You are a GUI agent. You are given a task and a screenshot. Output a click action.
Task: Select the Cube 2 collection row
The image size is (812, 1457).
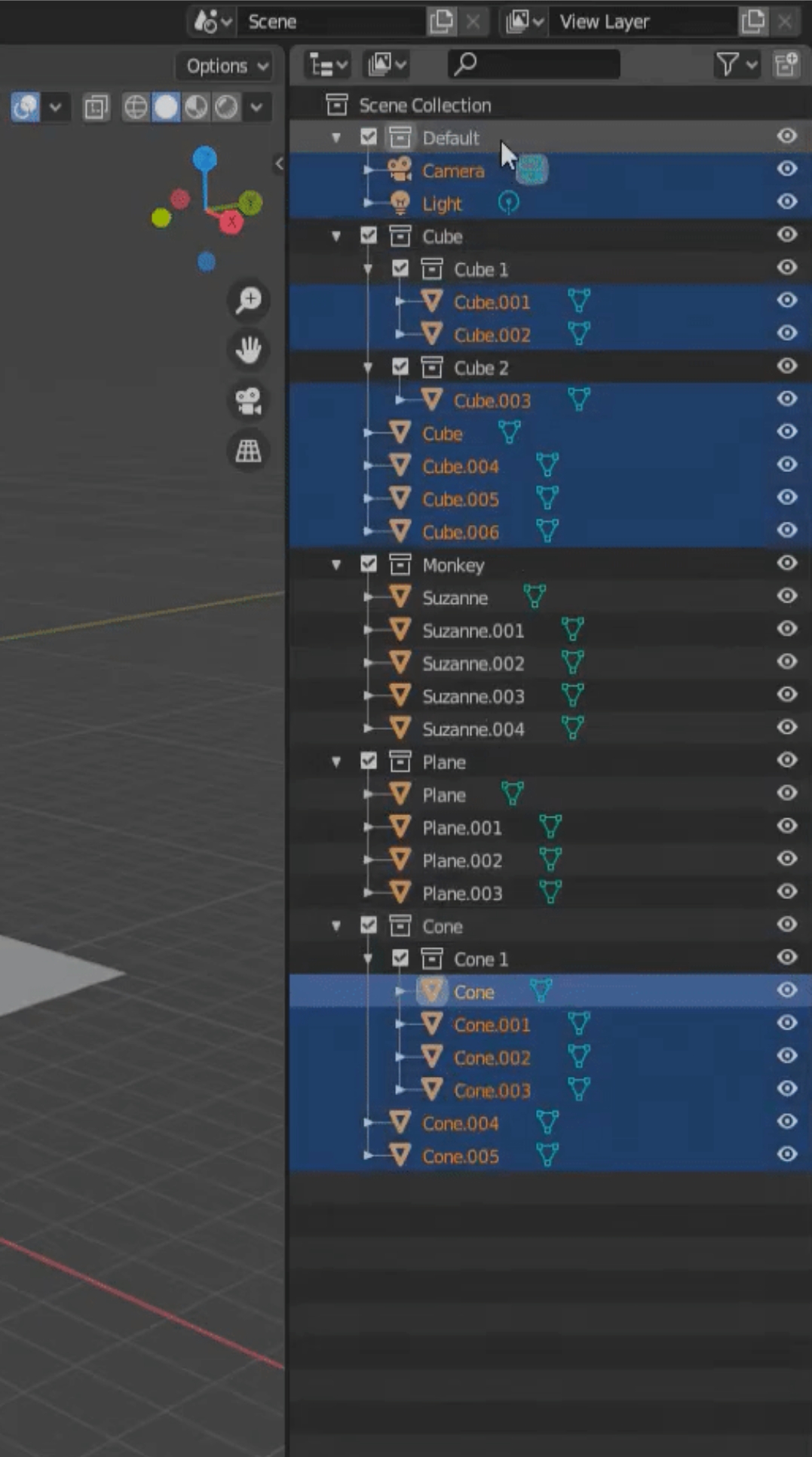pos(550,367)
